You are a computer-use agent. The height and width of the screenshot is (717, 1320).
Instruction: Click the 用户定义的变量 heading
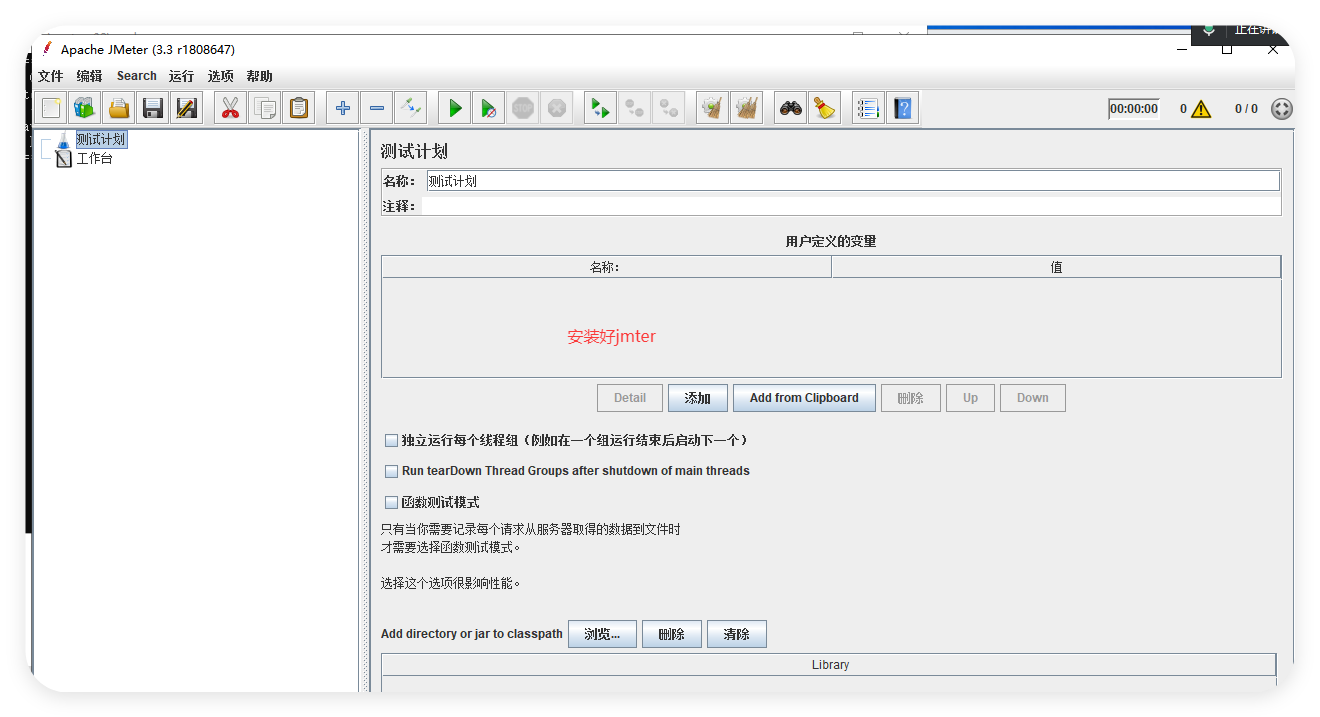tap(831, 241)
